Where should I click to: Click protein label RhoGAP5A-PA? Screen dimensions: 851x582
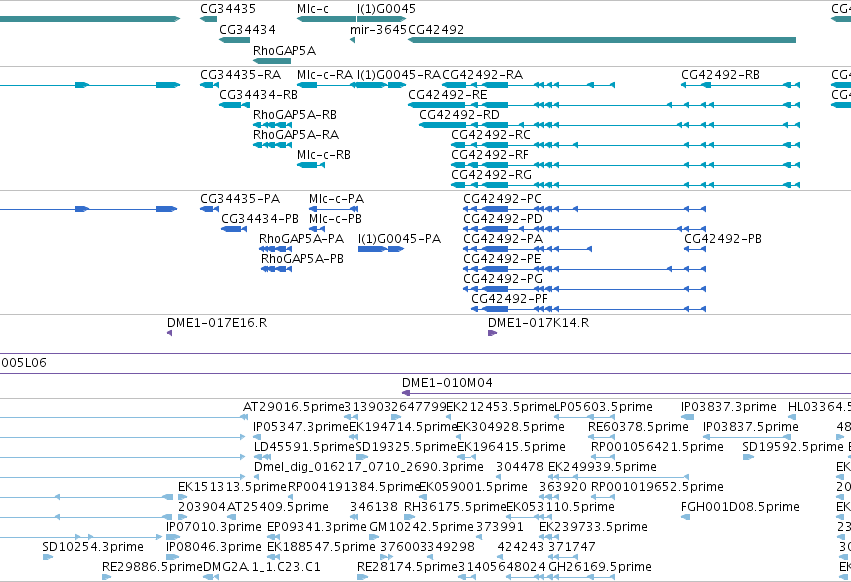(301, 239)
